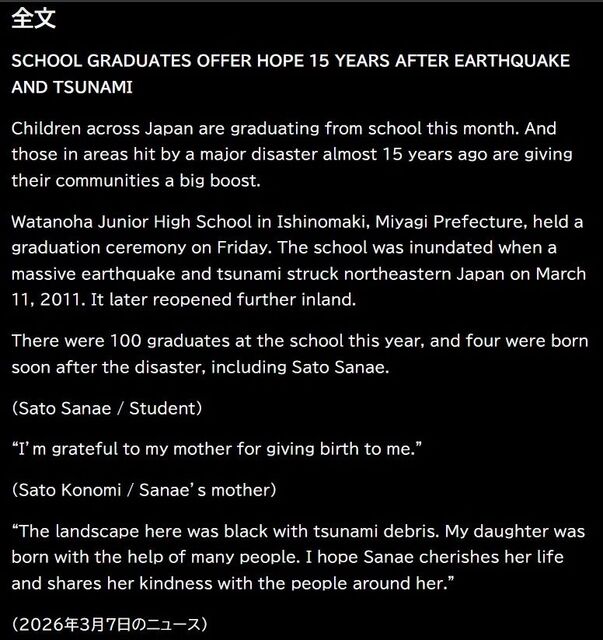Click 'landscape here was black with tsunami debris'
This screenshot has height=640, width=603.
point(247,531)
